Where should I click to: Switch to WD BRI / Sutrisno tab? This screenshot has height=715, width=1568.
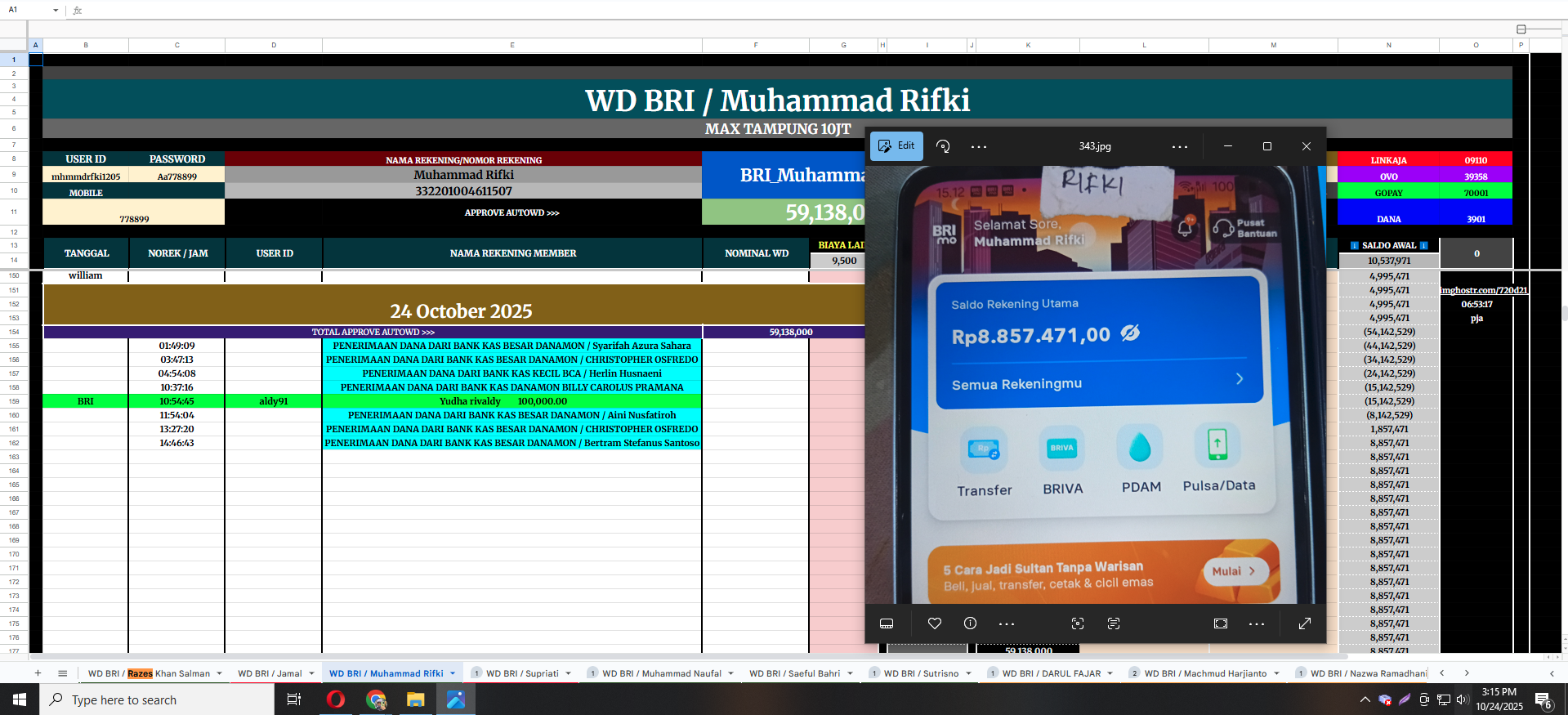point(921,673)
